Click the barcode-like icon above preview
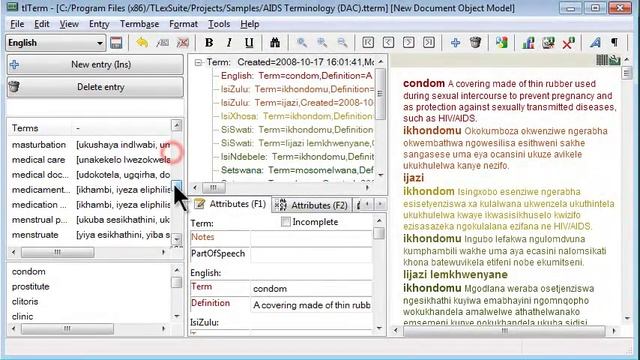 click(602, 60)
